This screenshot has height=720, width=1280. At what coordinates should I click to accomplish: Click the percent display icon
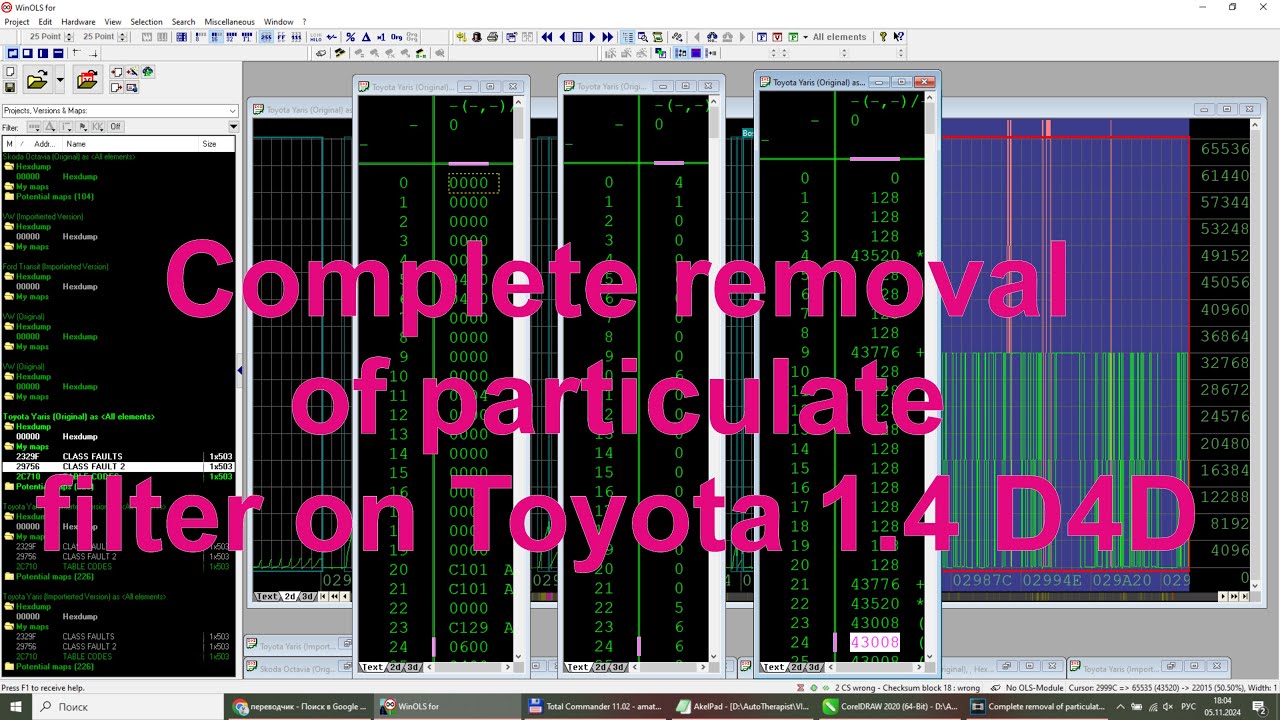click(x=350, y=37)
